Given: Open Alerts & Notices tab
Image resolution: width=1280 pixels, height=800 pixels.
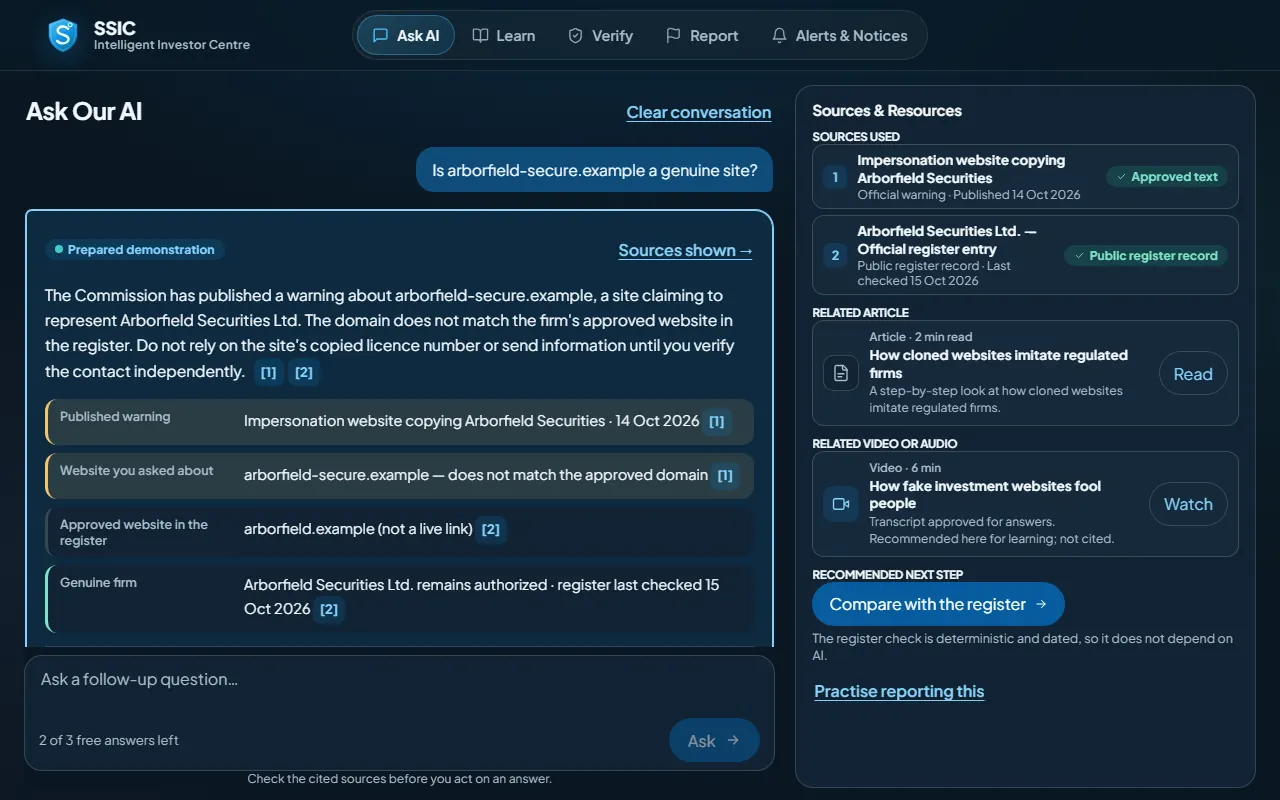Looking at the screenshot, I should click(840, 36).
